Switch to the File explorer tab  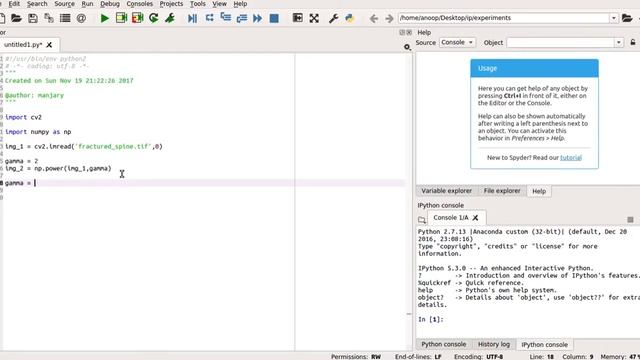(x=502, y=191)
